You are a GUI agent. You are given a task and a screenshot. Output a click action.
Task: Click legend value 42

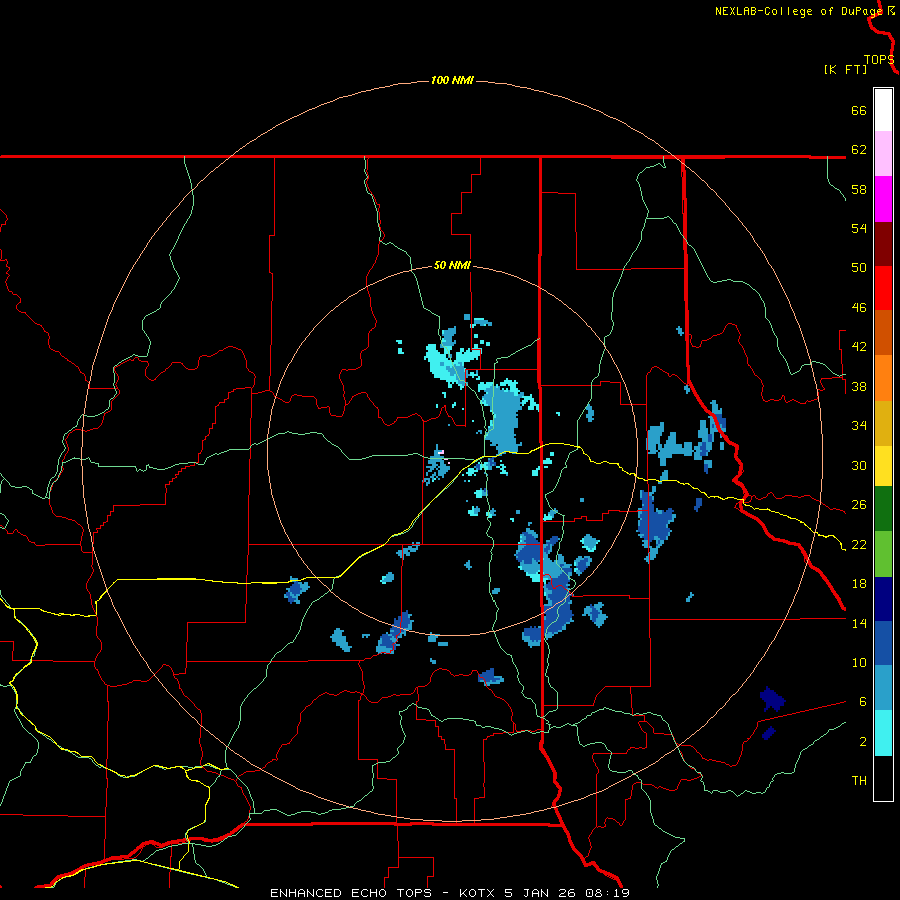click(859, 347)
